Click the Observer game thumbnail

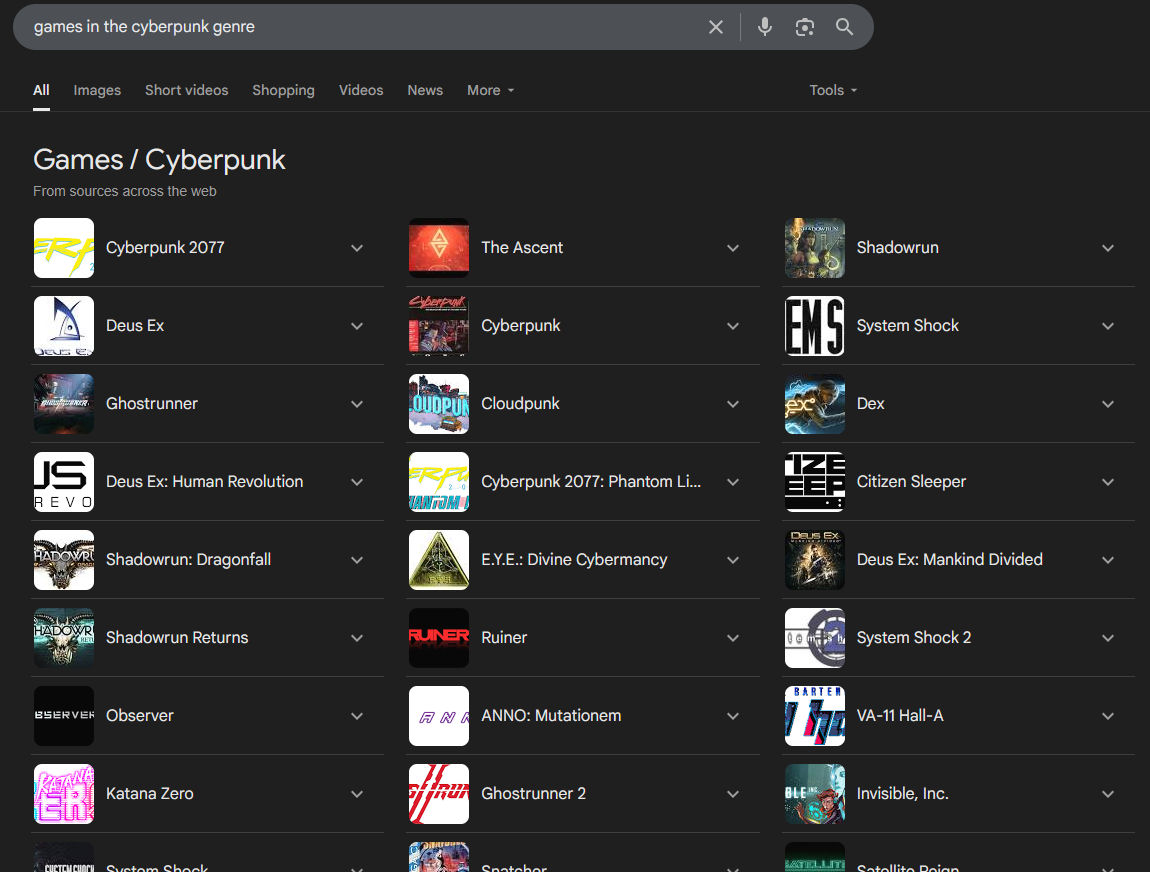64,716
